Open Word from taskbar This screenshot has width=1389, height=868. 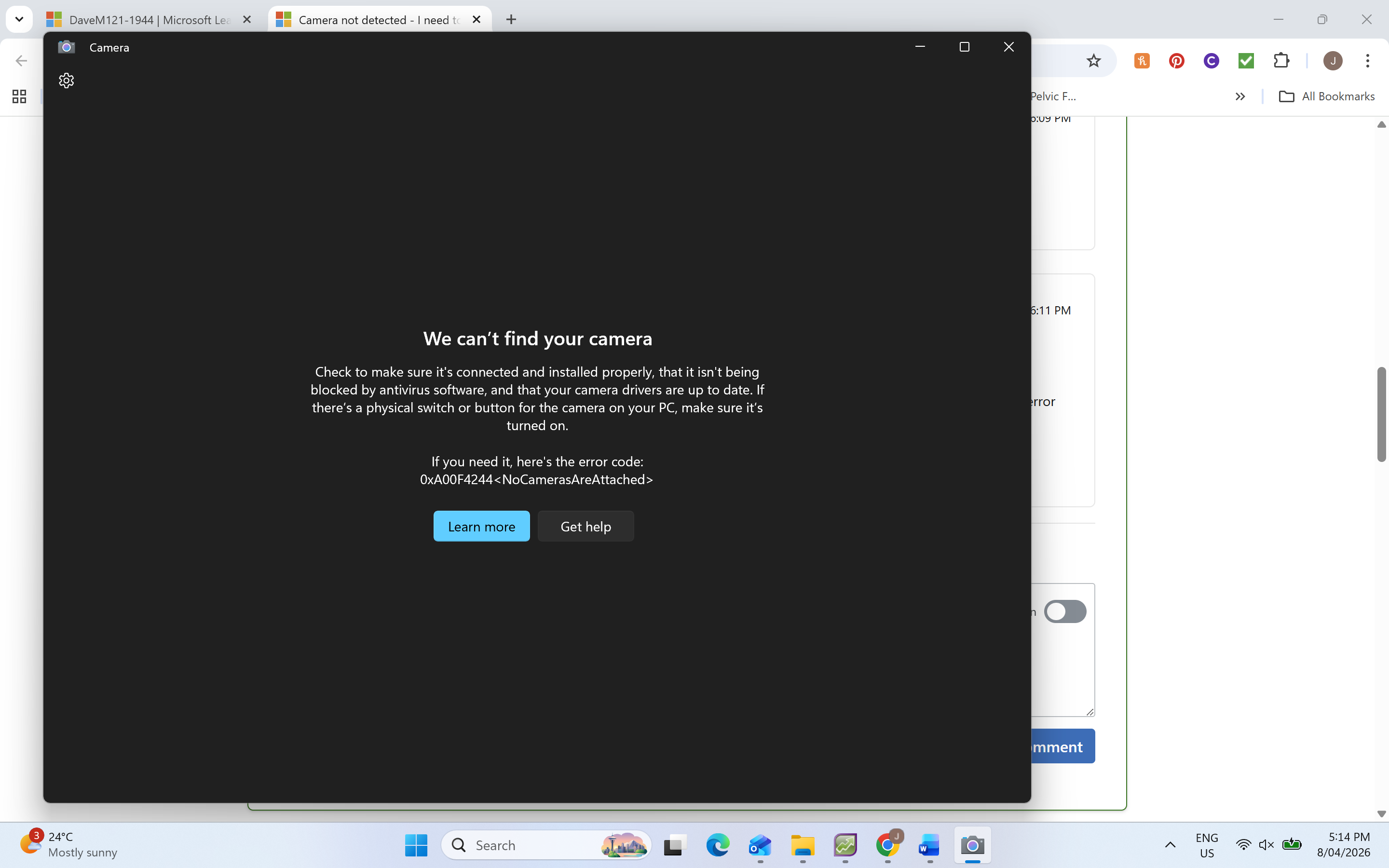click(x=929, y=845)
